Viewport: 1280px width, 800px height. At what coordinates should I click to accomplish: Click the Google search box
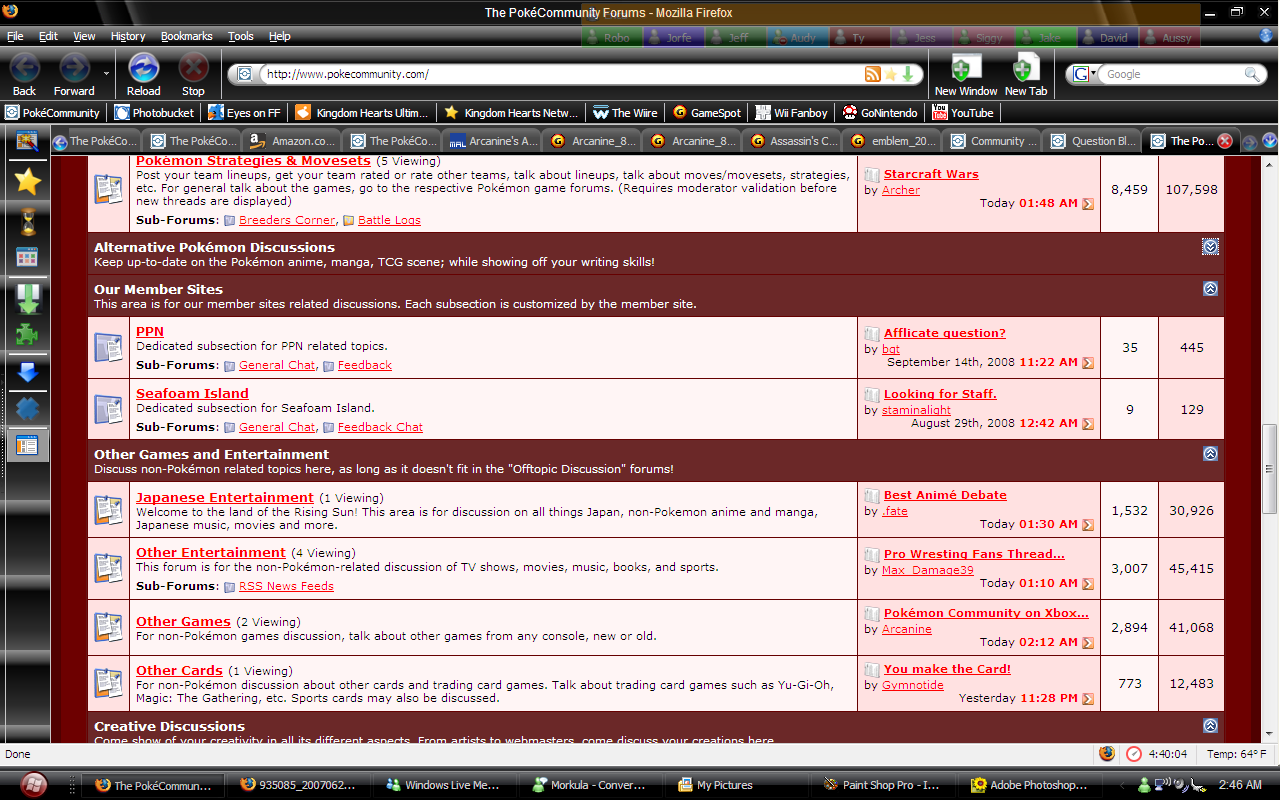1172,74
